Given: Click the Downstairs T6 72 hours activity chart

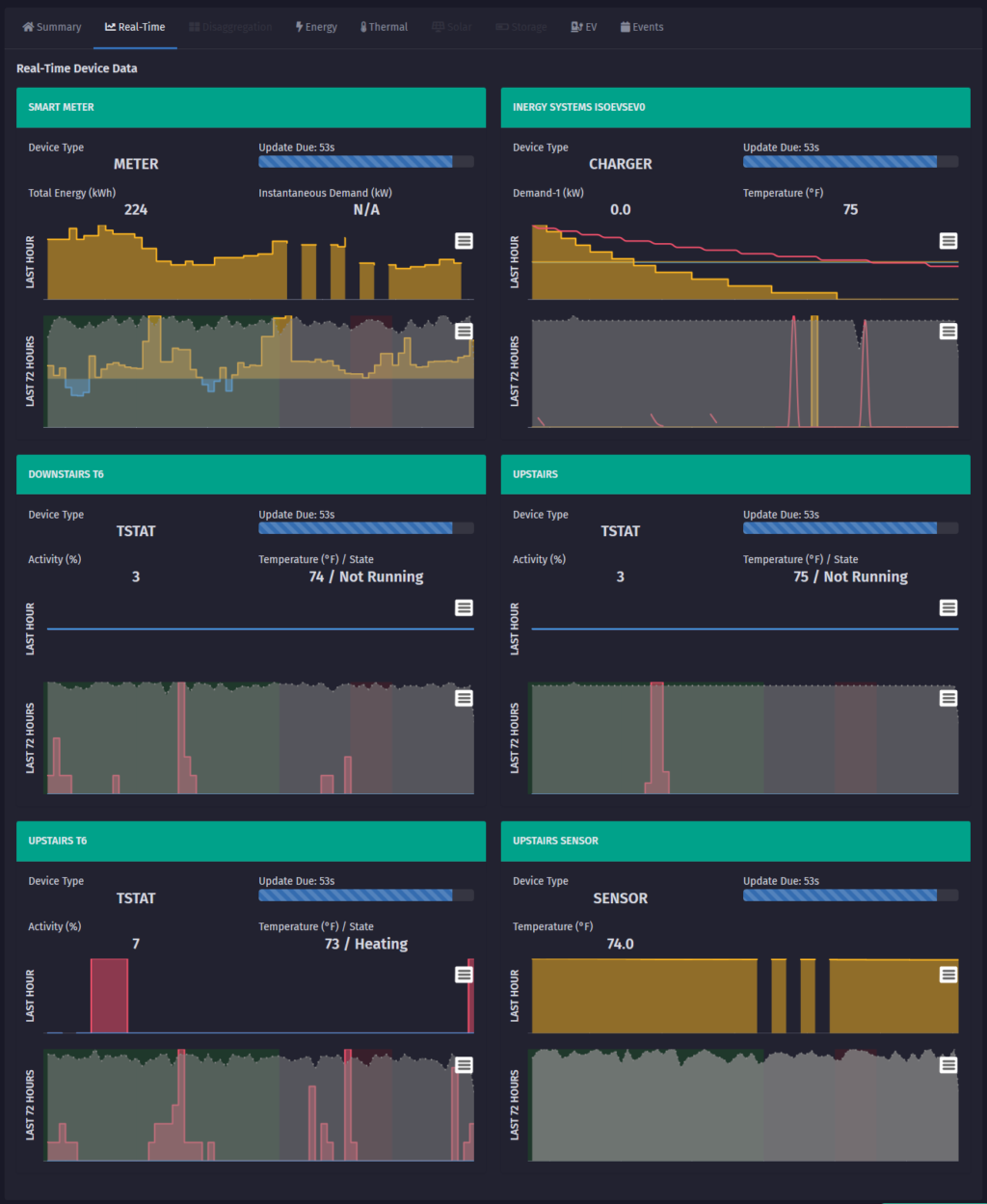Looking at the screenshot, I should coord(260,737).
